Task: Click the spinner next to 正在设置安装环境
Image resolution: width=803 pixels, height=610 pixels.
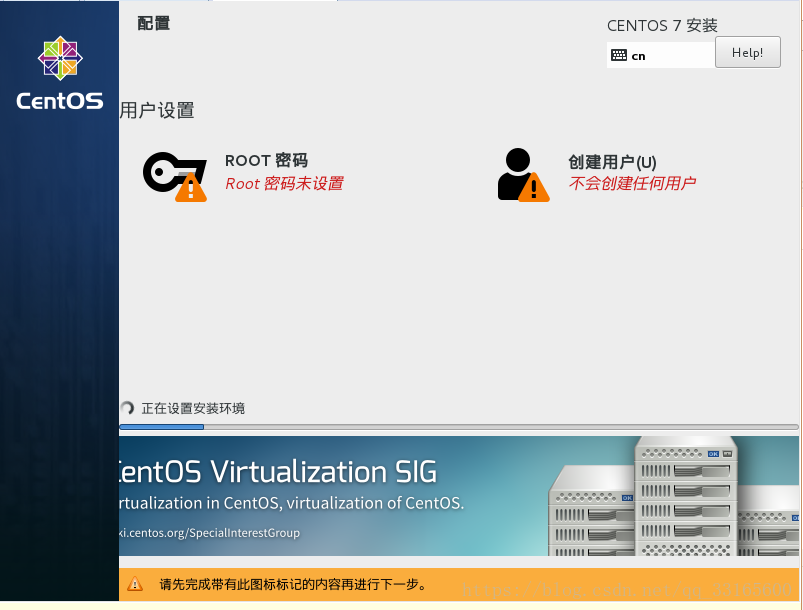Action: coord(127,408)
